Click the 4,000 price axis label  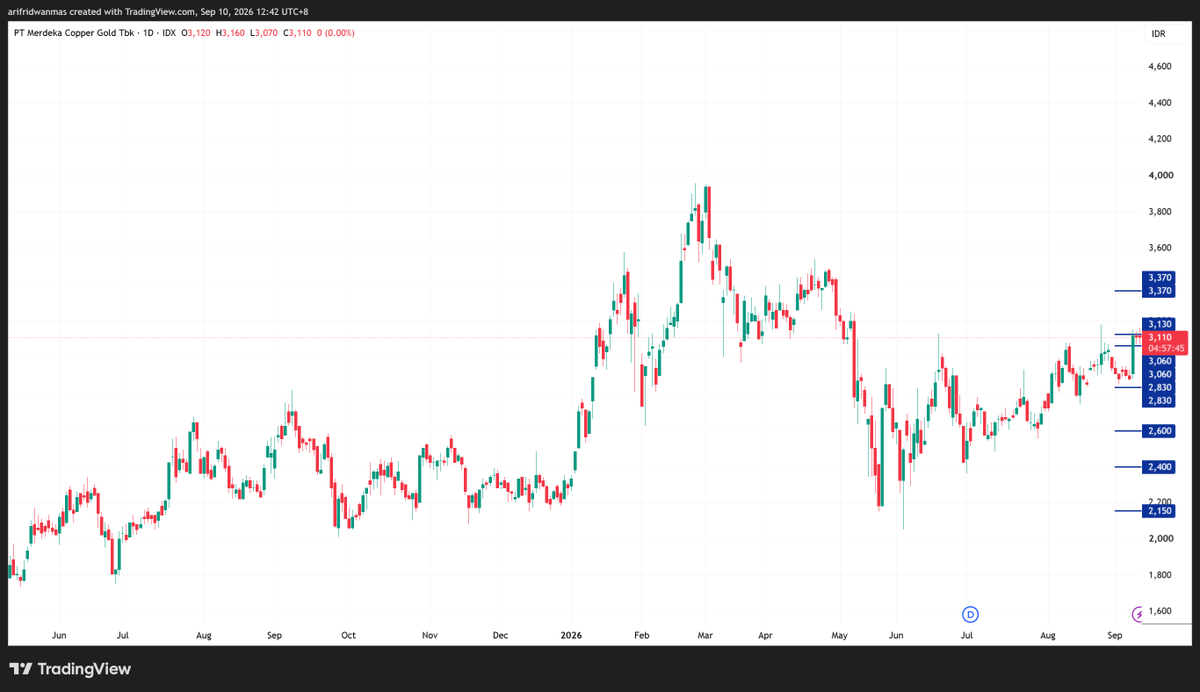[x=1160, y=175]
